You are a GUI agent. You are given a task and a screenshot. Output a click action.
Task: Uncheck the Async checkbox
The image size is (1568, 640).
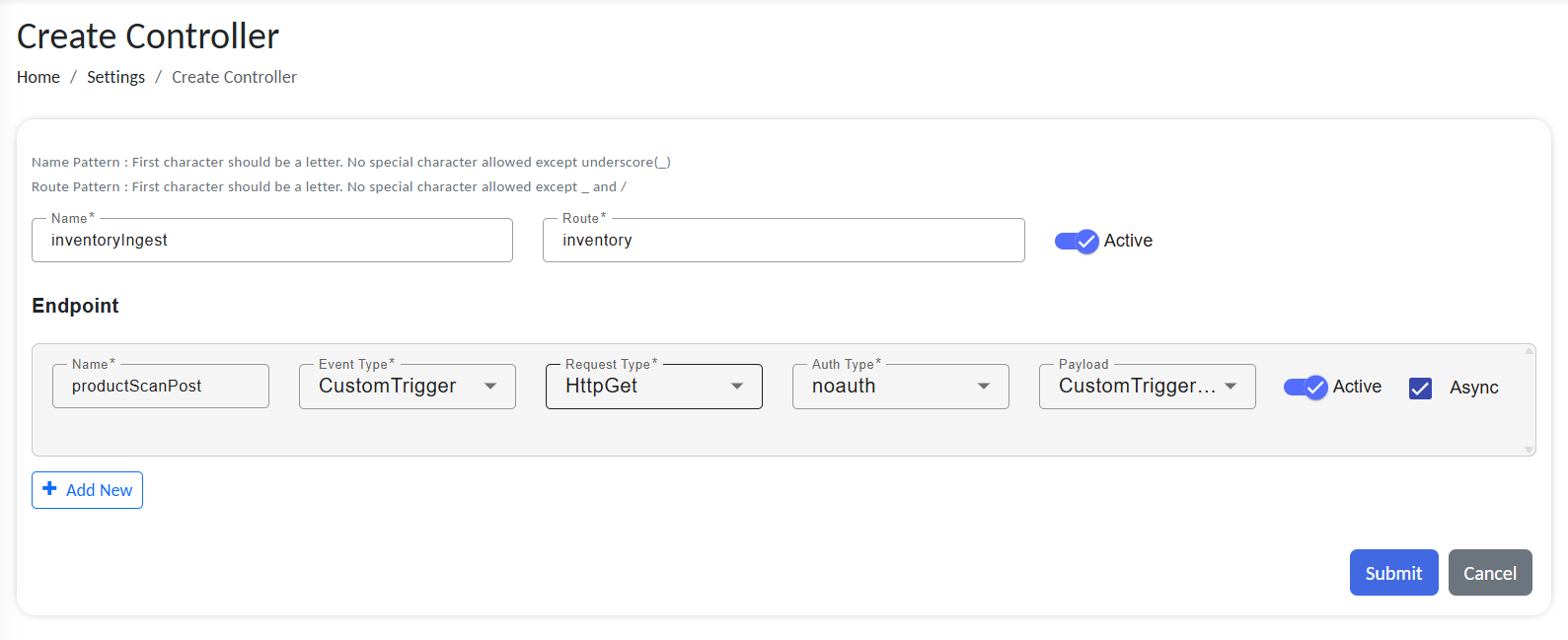point(1420,388)
